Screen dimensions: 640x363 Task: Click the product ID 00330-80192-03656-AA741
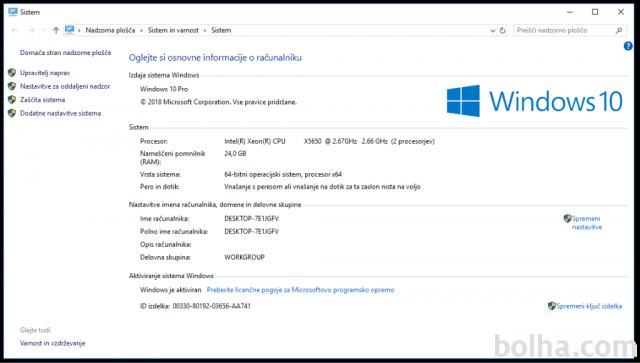[211, 306]
